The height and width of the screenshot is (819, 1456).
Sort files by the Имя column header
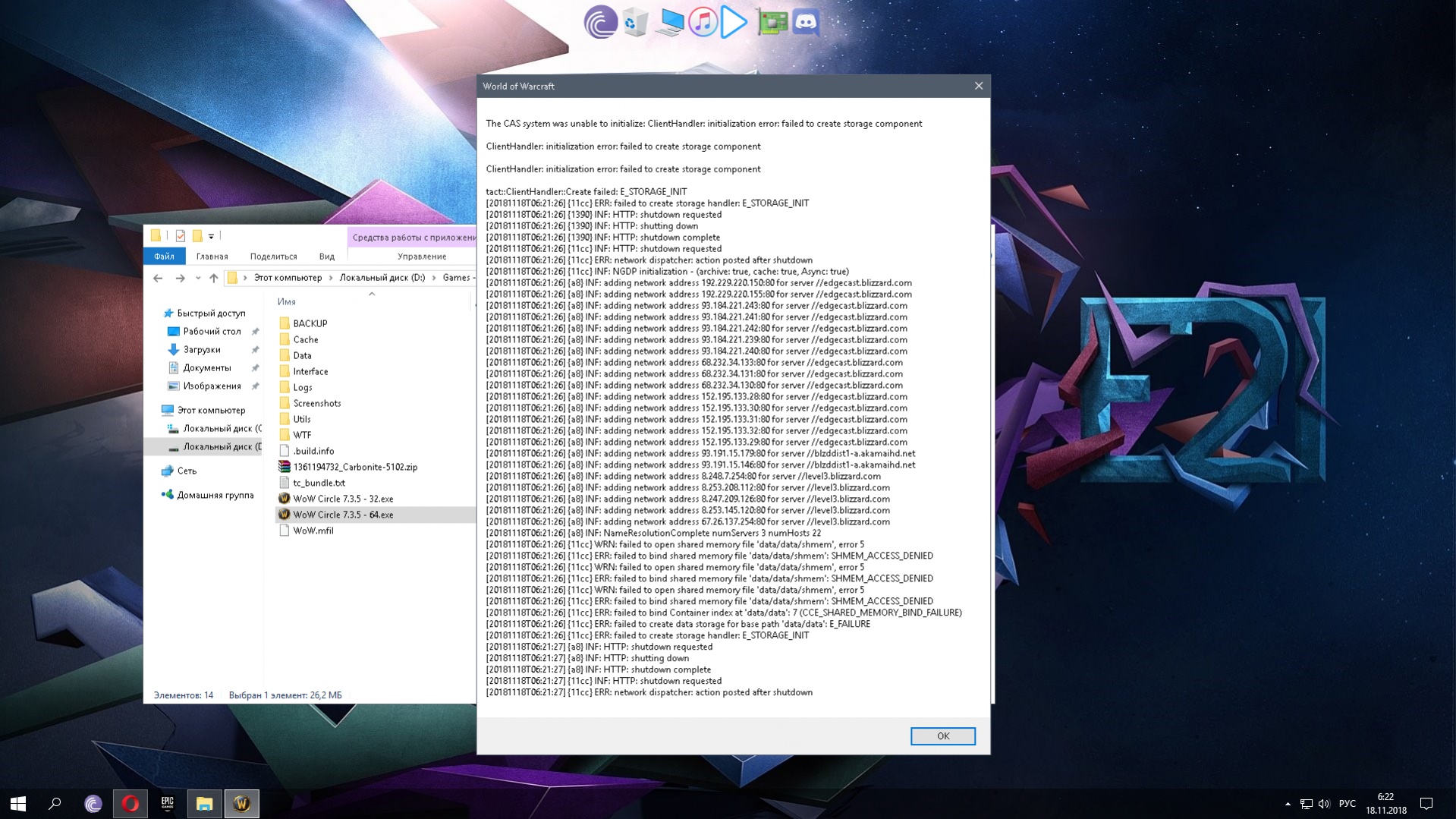click(287, 301)
